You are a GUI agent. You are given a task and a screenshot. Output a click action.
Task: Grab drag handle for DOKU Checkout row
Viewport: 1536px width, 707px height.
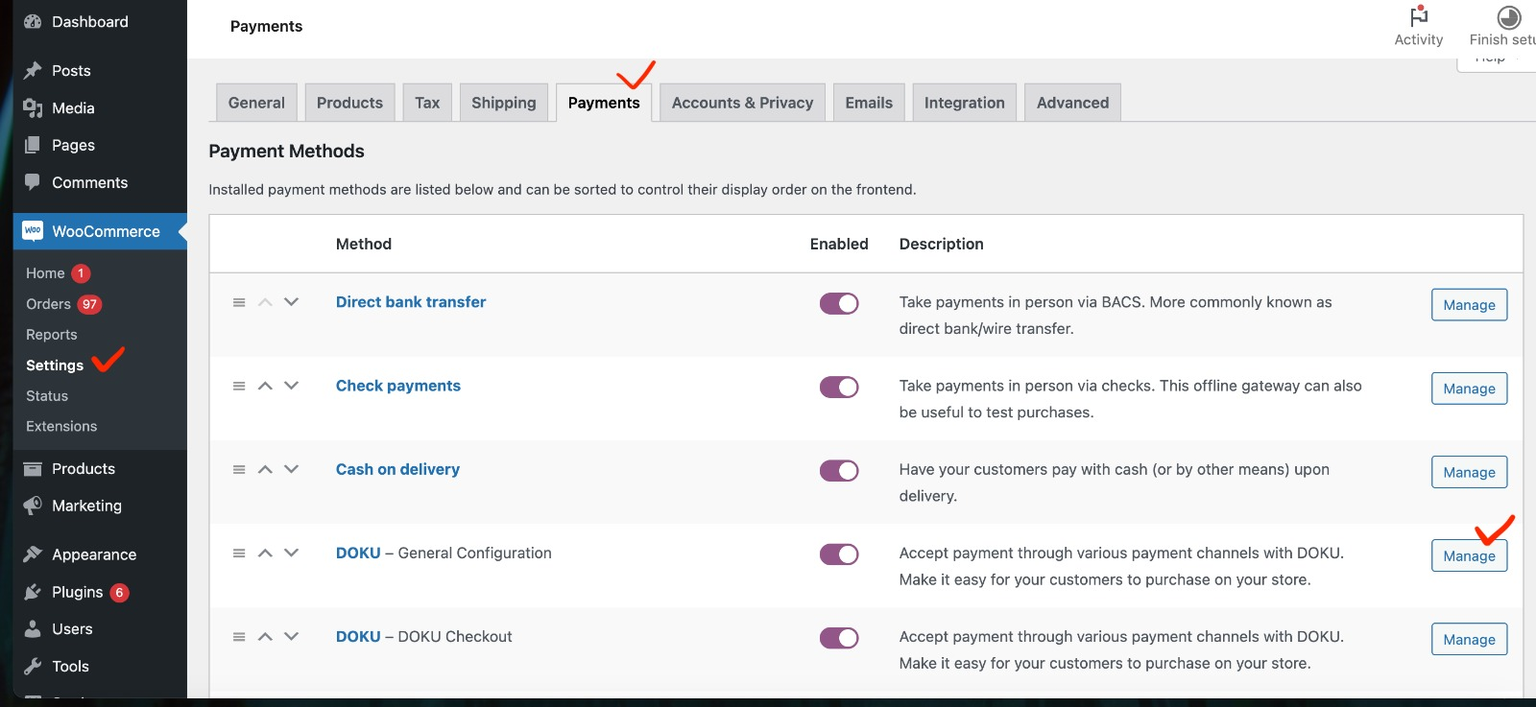(239, 636)
